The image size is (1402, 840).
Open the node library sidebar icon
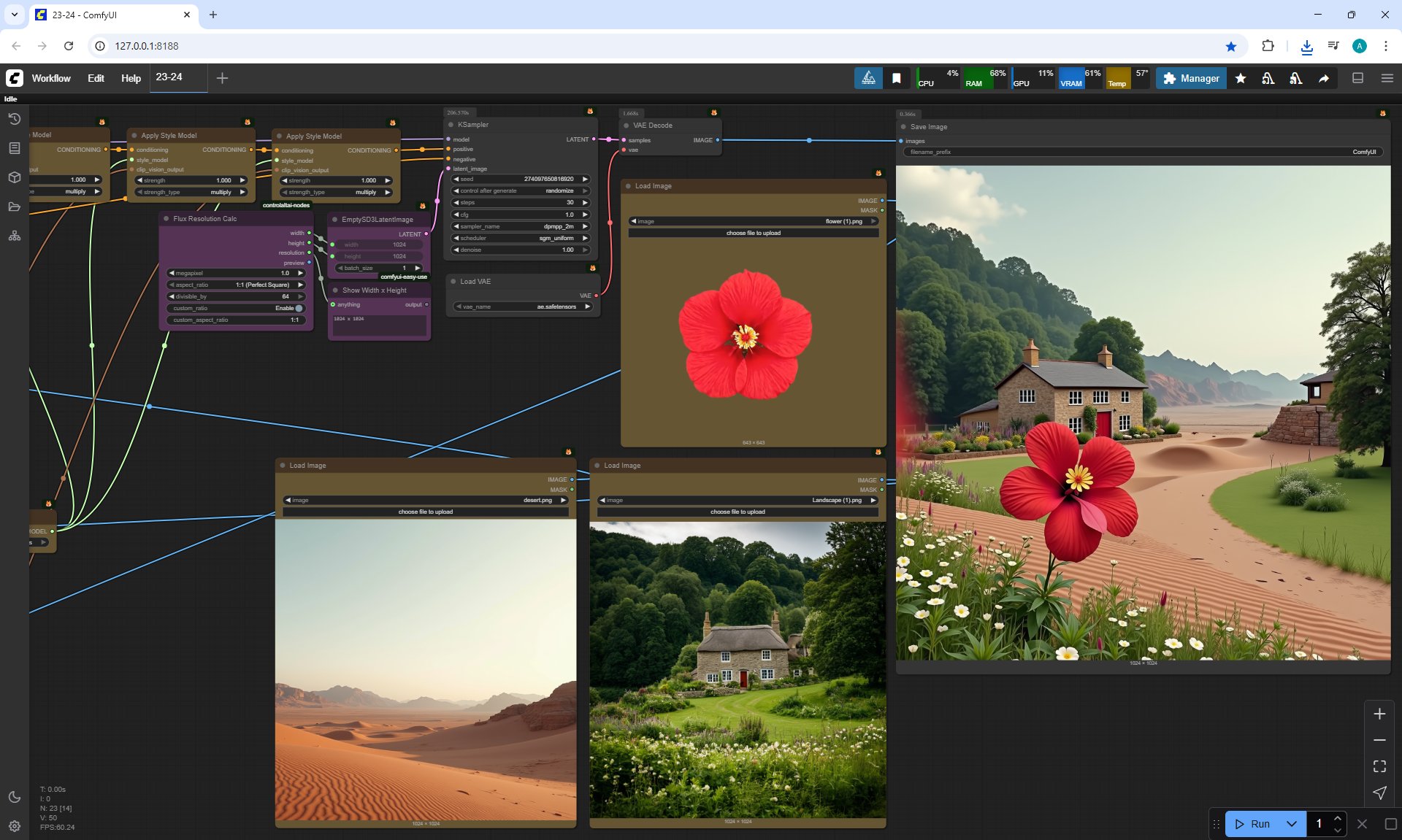15,148
